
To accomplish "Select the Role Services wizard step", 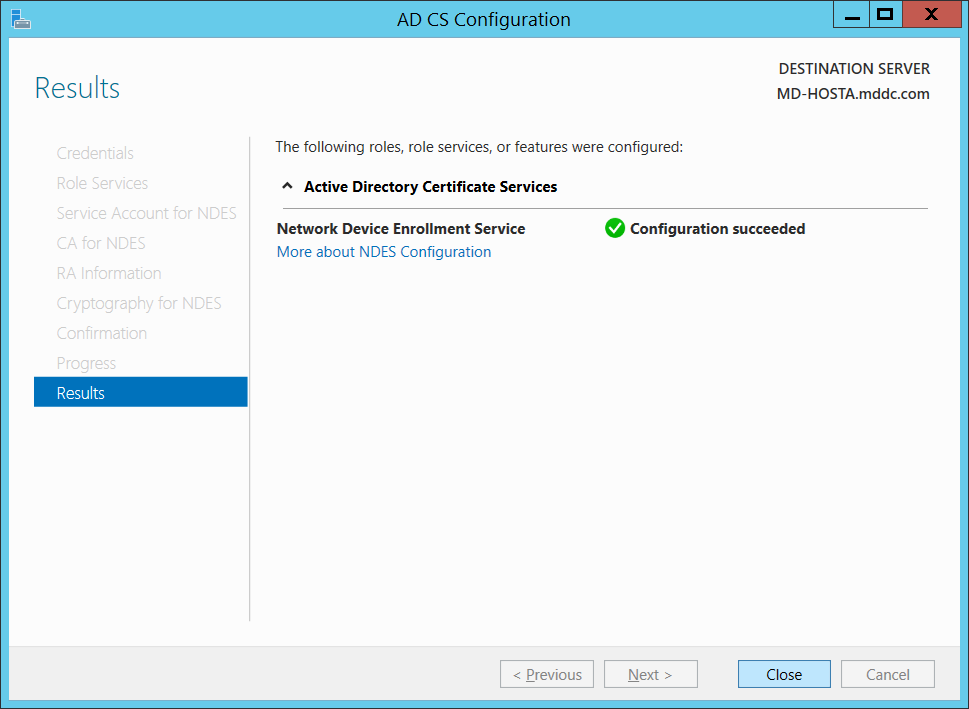I will [102, 182].
